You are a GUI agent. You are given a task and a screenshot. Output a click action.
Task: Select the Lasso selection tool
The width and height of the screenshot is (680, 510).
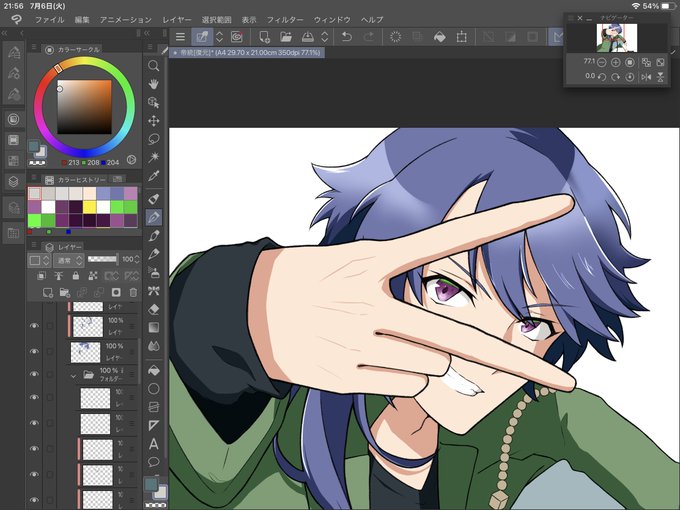(x=153, y=139)
